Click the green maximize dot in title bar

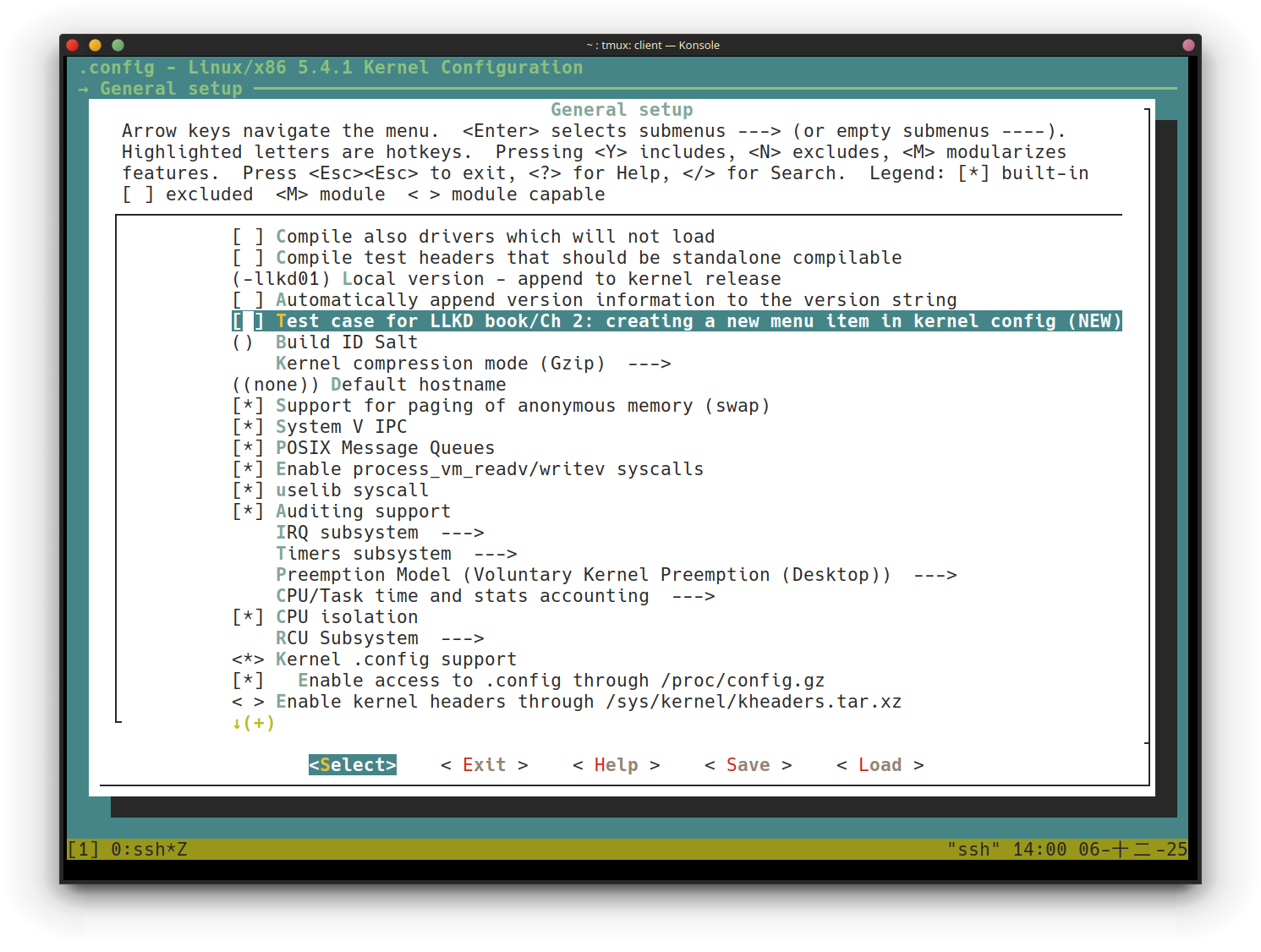[x=118, y=45]
